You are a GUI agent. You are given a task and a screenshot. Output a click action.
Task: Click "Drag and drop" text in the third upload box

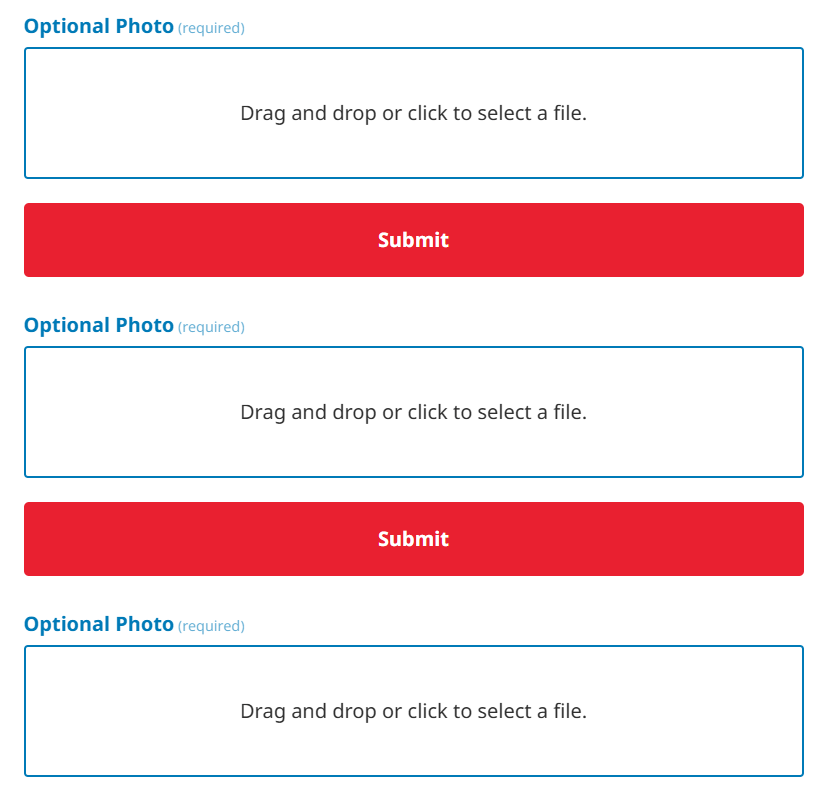(308, 711)
